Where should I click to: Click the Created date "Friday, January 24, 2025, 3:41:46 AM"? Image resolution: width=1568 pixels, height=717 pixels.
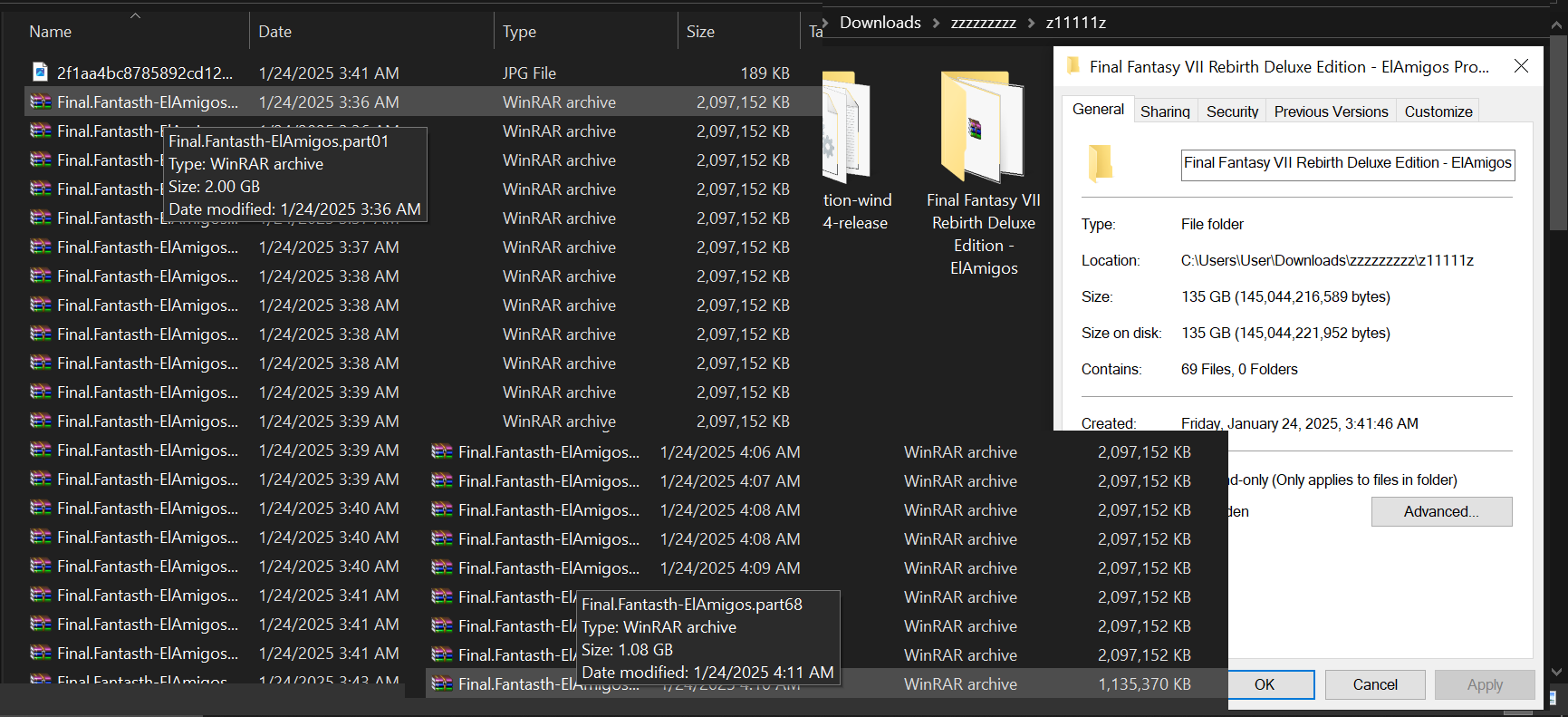(1300, 422)
